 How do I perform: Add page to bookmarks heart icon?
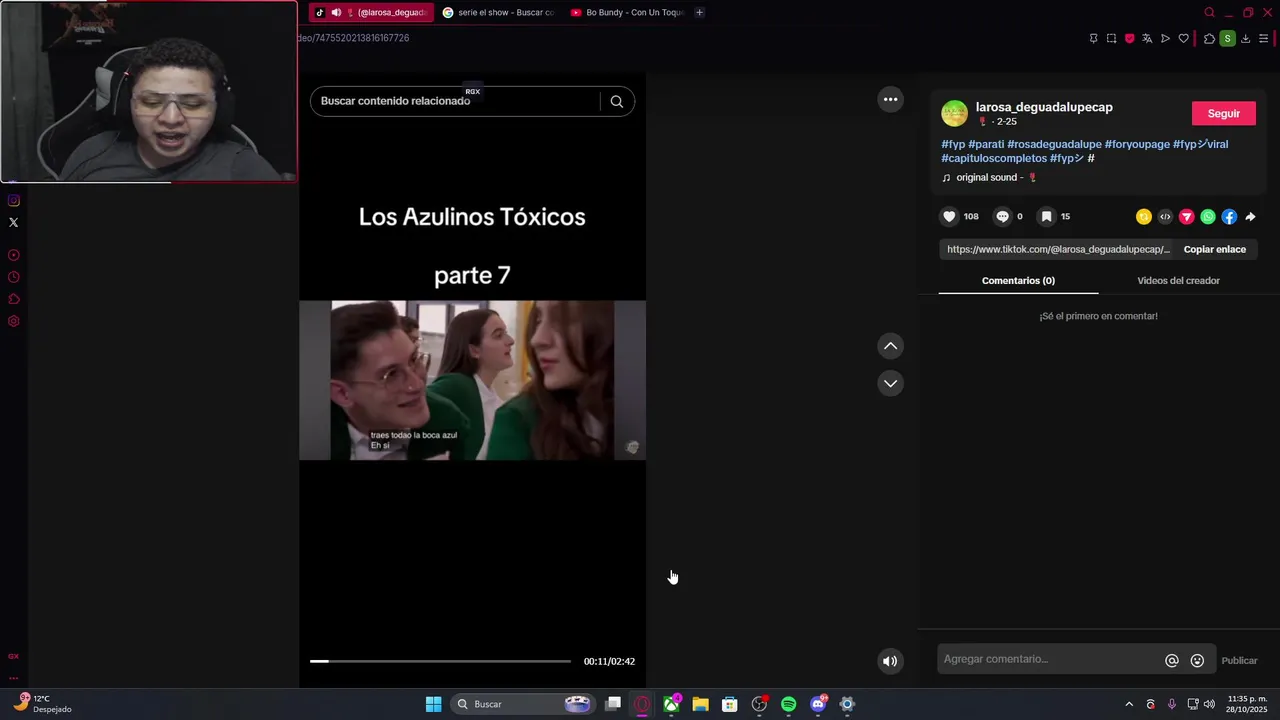click(x=1184, y=39)
